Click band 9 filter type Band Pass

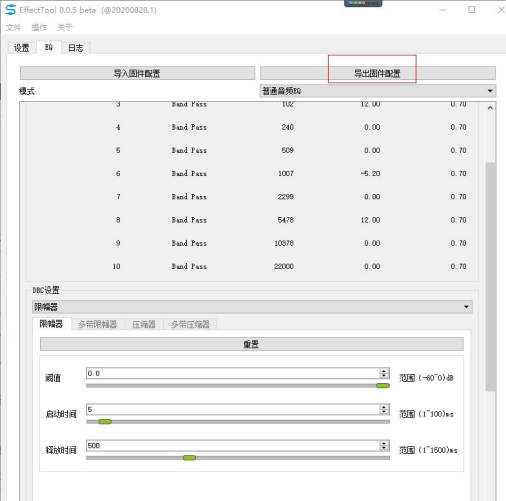[x=189, y=243]
